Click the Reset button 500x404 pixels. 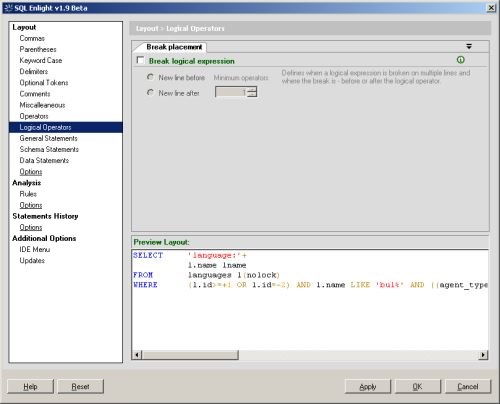[80, 386]
